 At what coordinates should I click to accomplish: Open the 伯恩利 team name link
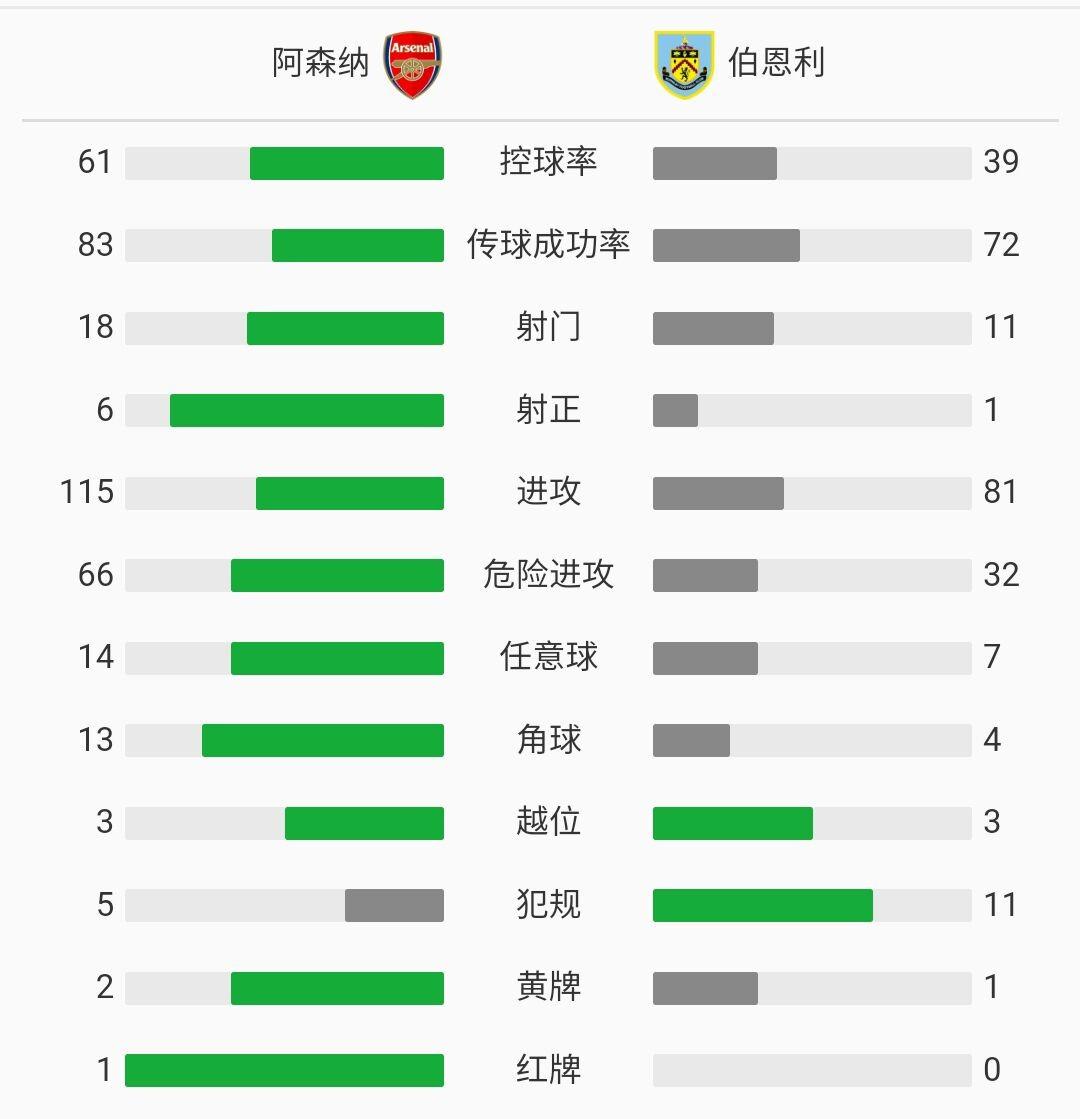(777, 63)
